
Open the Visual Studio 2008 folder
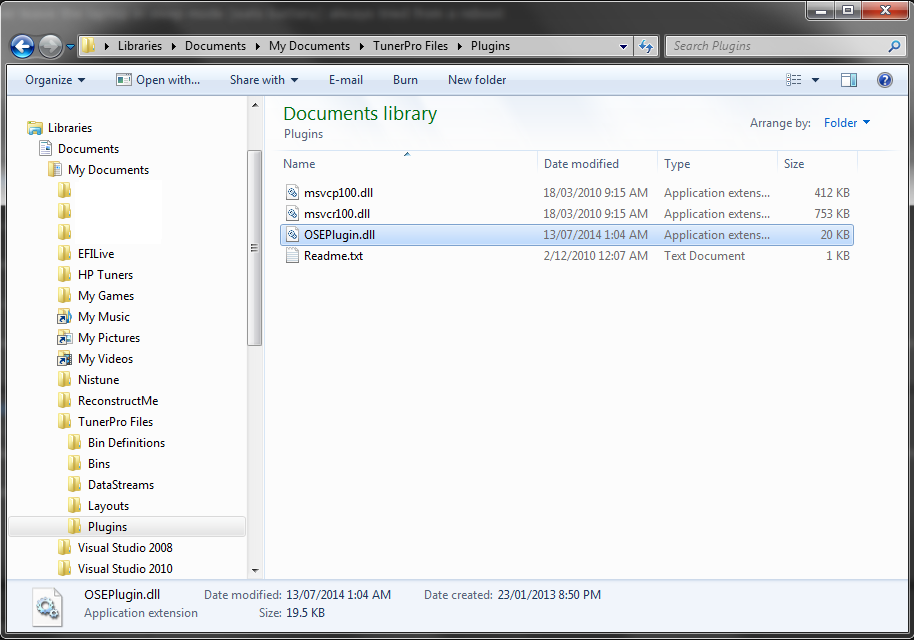(125, 547)
